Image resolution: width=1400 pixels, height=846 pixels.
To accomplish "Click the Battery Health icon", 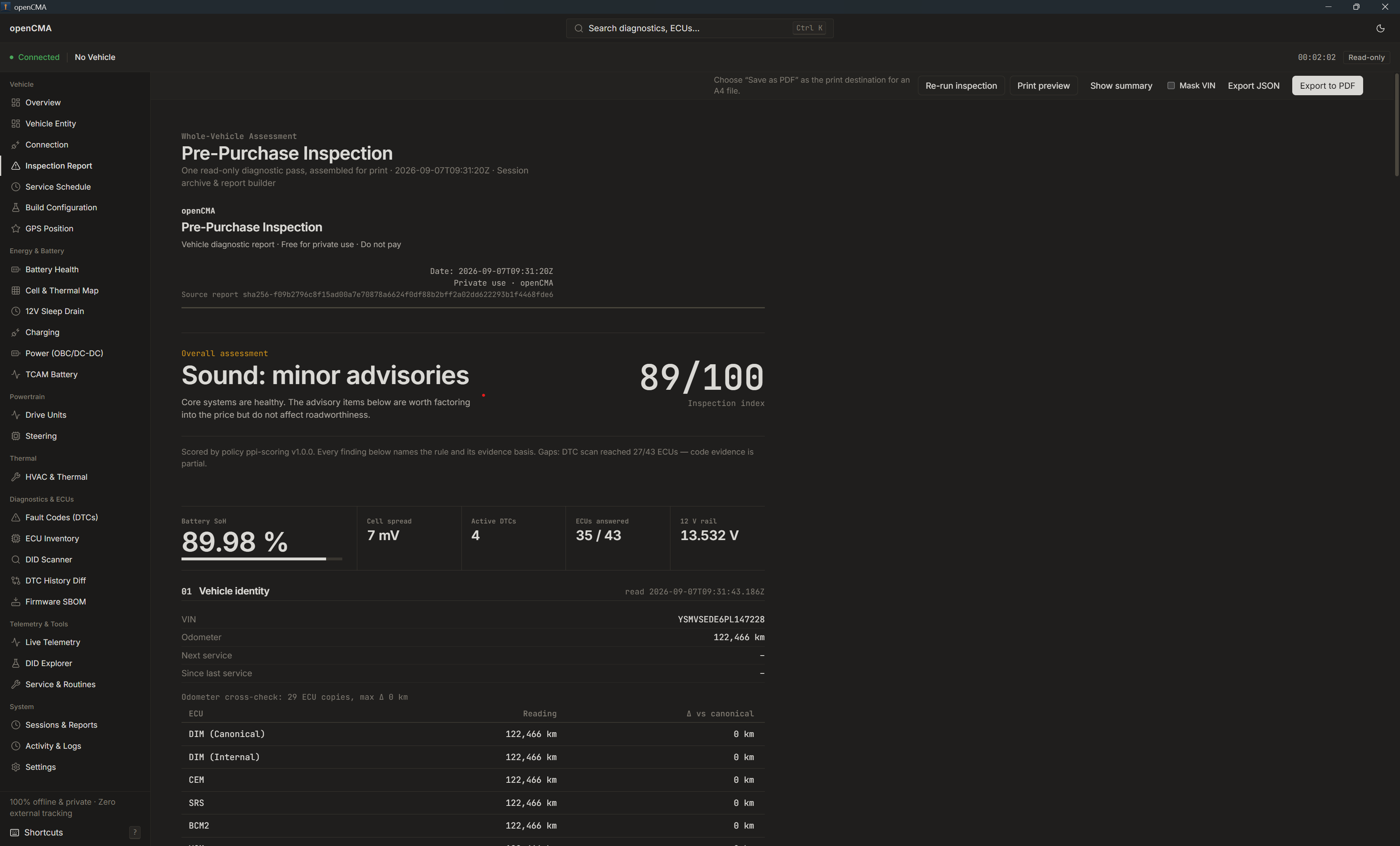I will coord(15,269).
